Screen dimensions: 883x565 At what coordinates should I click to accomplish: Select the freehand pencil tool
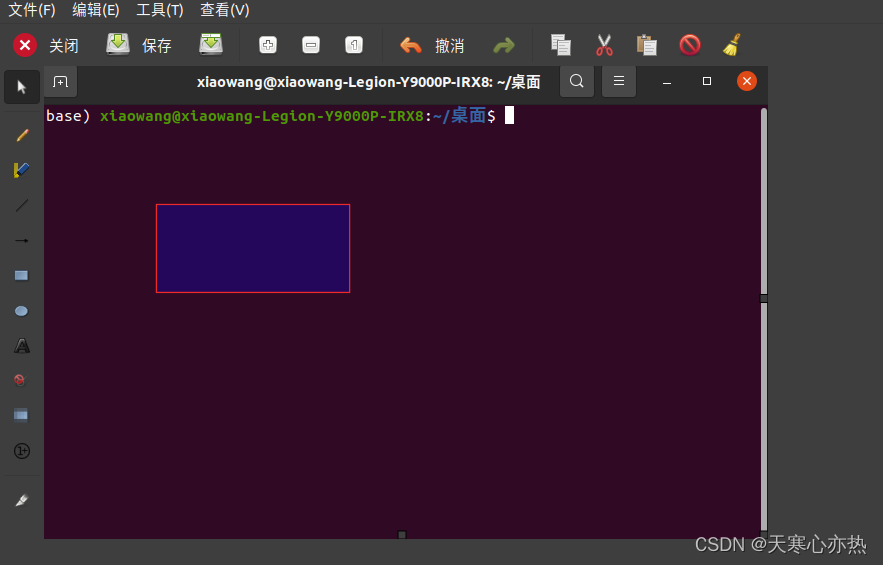tap(22, 135)
